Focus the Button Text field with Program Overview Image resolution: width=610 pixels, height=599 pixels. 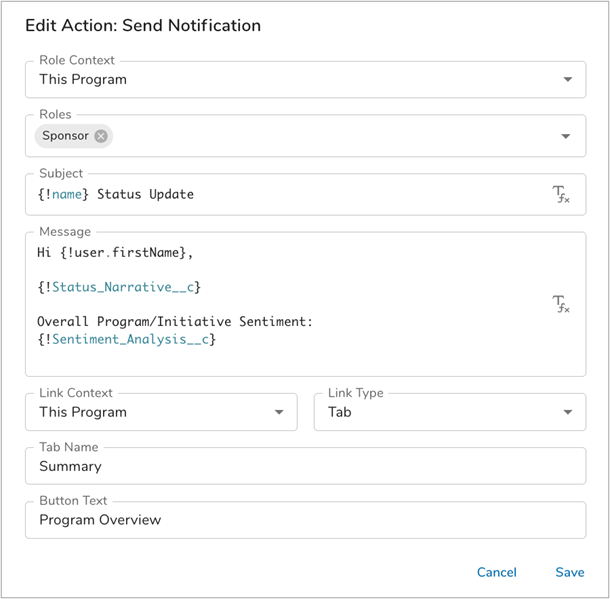(305, 520)
